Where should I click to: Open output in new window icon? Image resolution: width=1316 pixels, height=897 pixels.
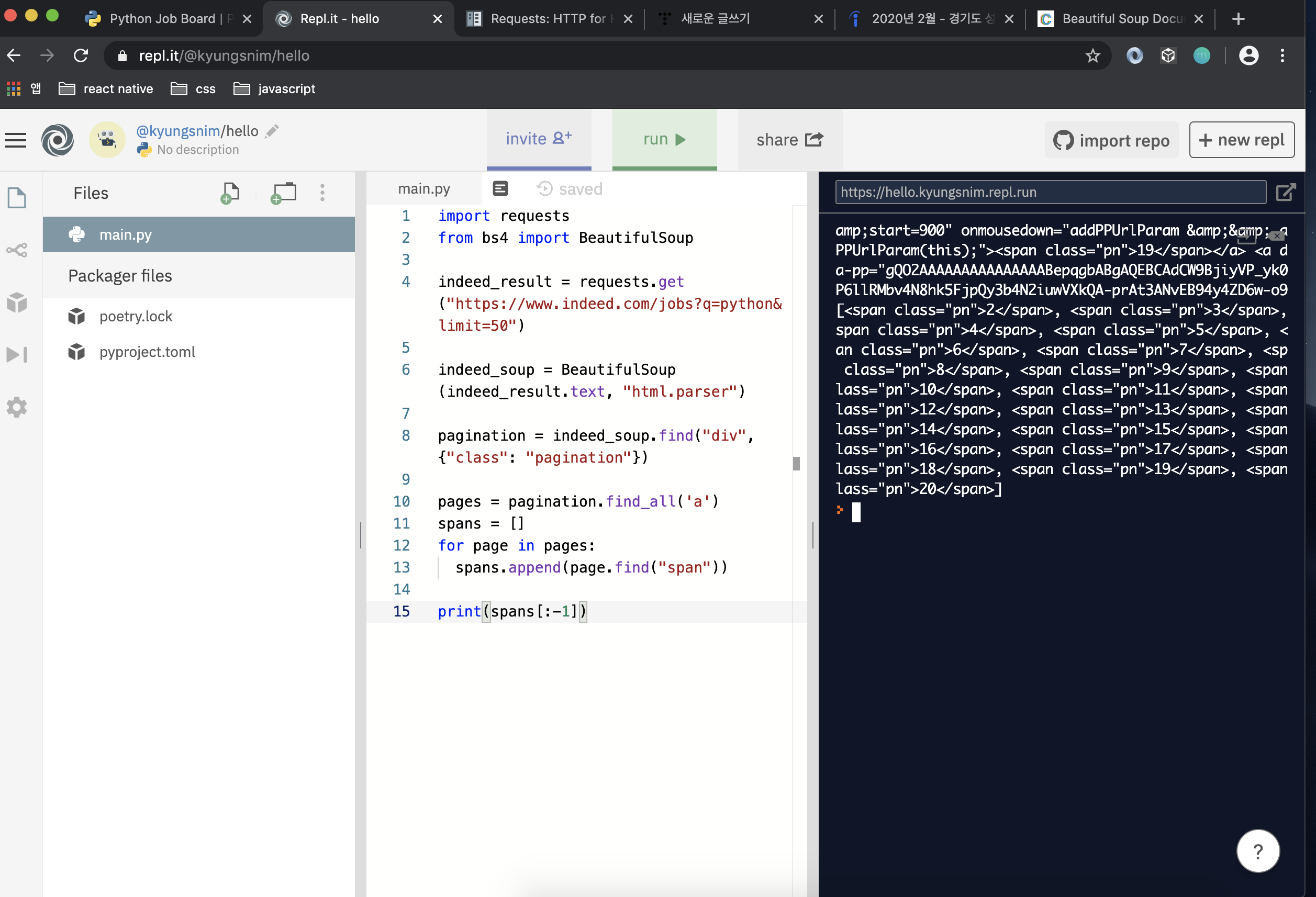(x=1286, y=192)
